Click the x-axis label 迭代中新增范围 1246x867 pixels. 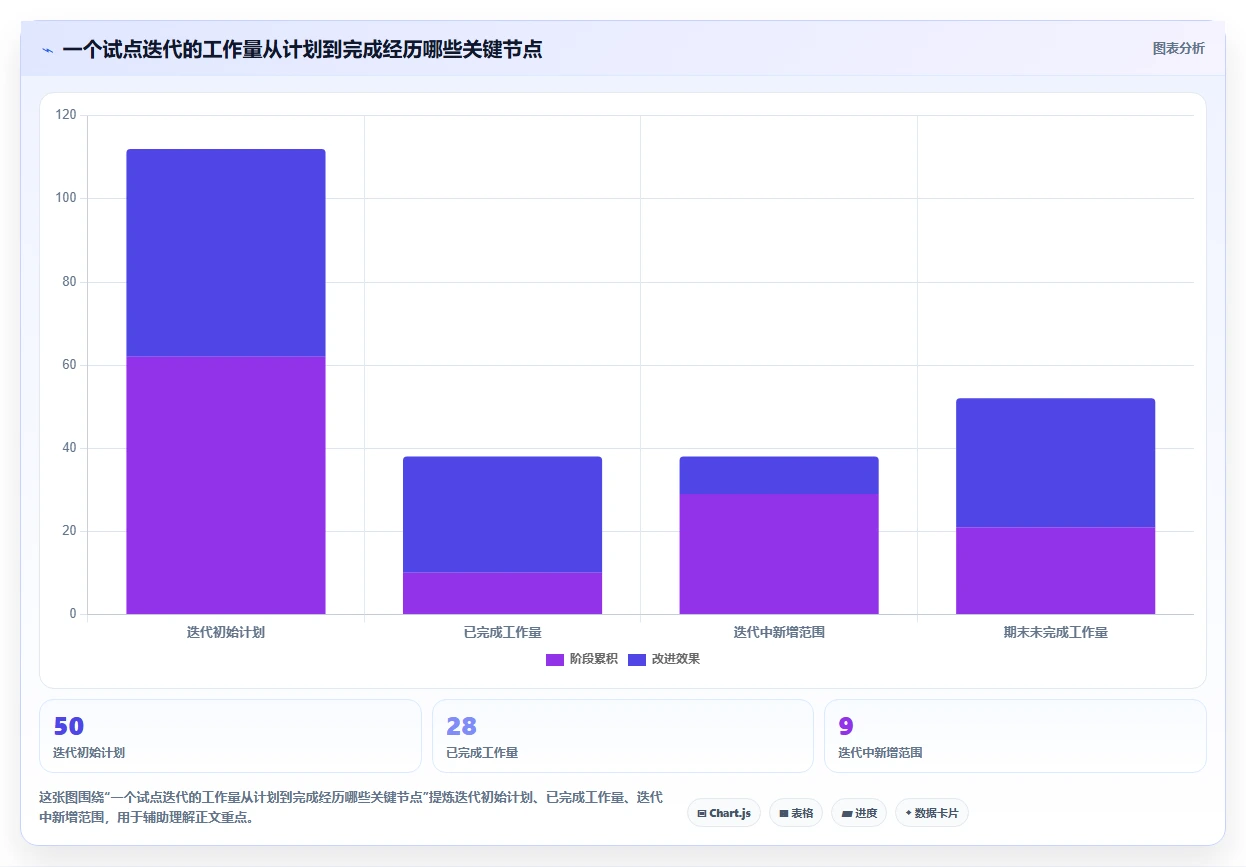[779, 632]
